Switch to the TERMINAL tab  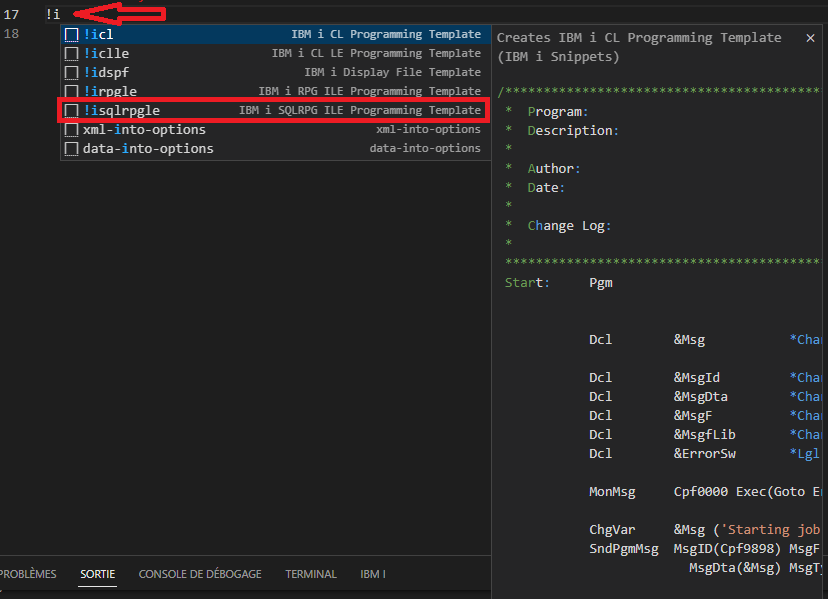coord(311,574)
